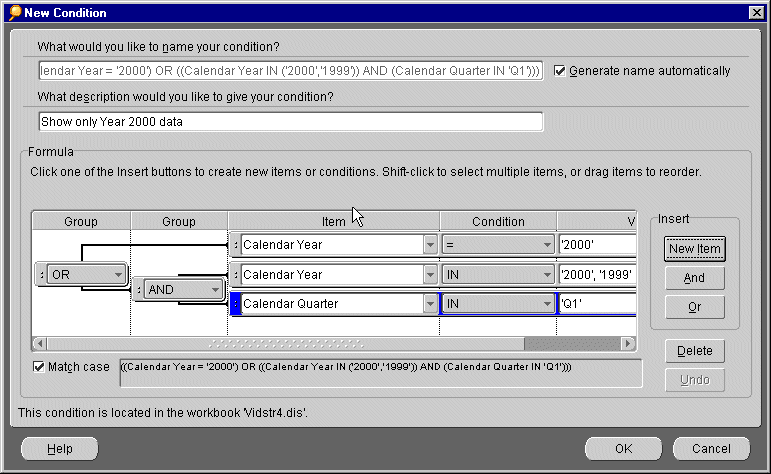Toggle the Match case checkbox

click(x=39, y=367)
